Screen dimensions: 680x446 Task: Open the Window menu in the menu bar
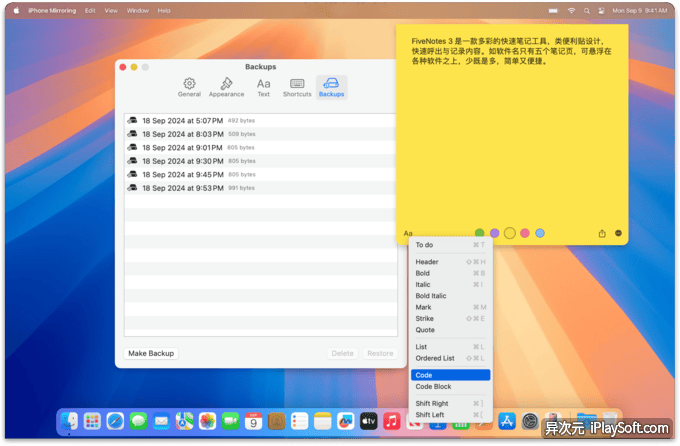pos(138,10)
